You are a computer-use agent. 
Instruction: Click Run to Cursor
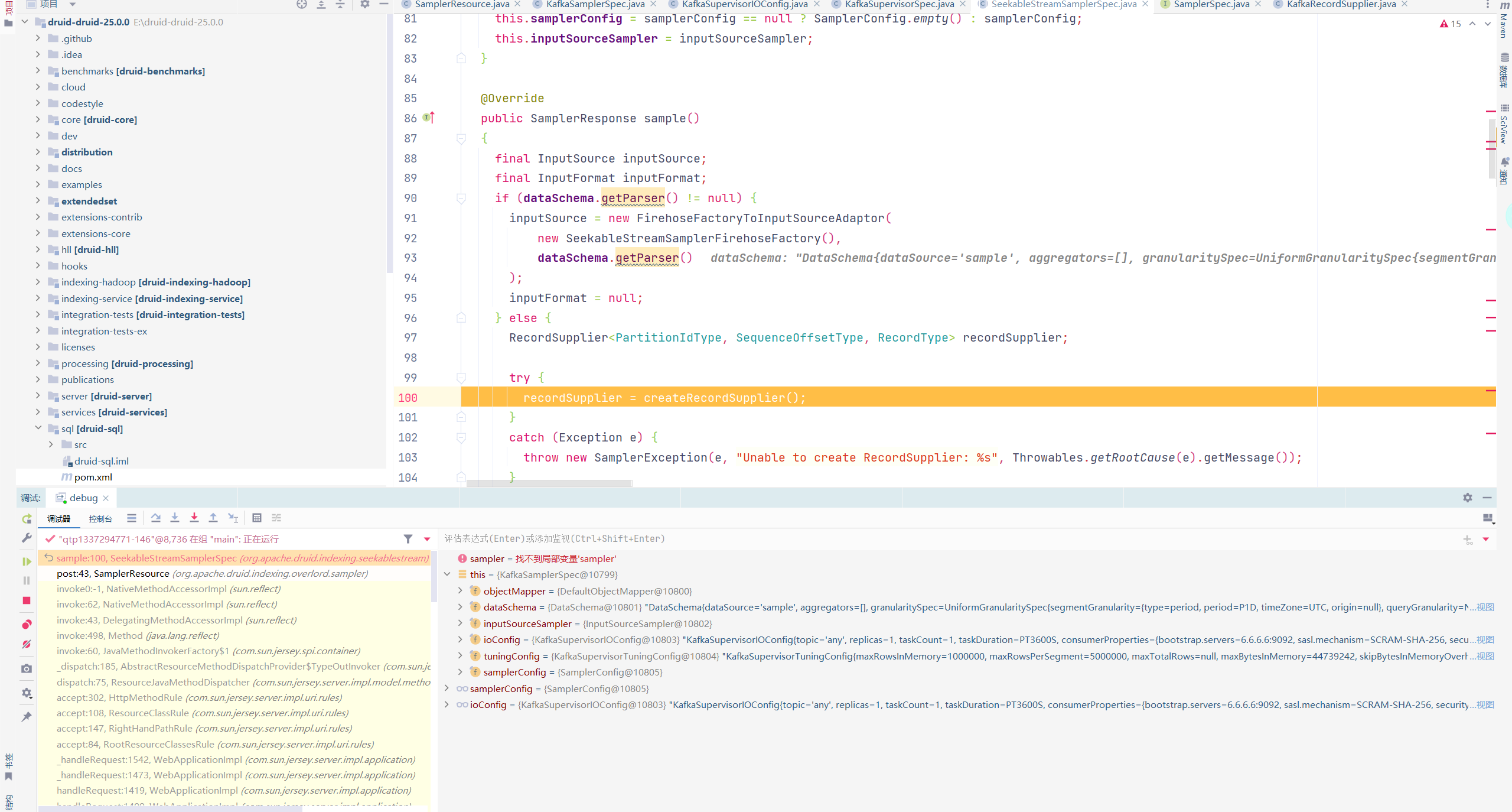[x=233, y=518]
